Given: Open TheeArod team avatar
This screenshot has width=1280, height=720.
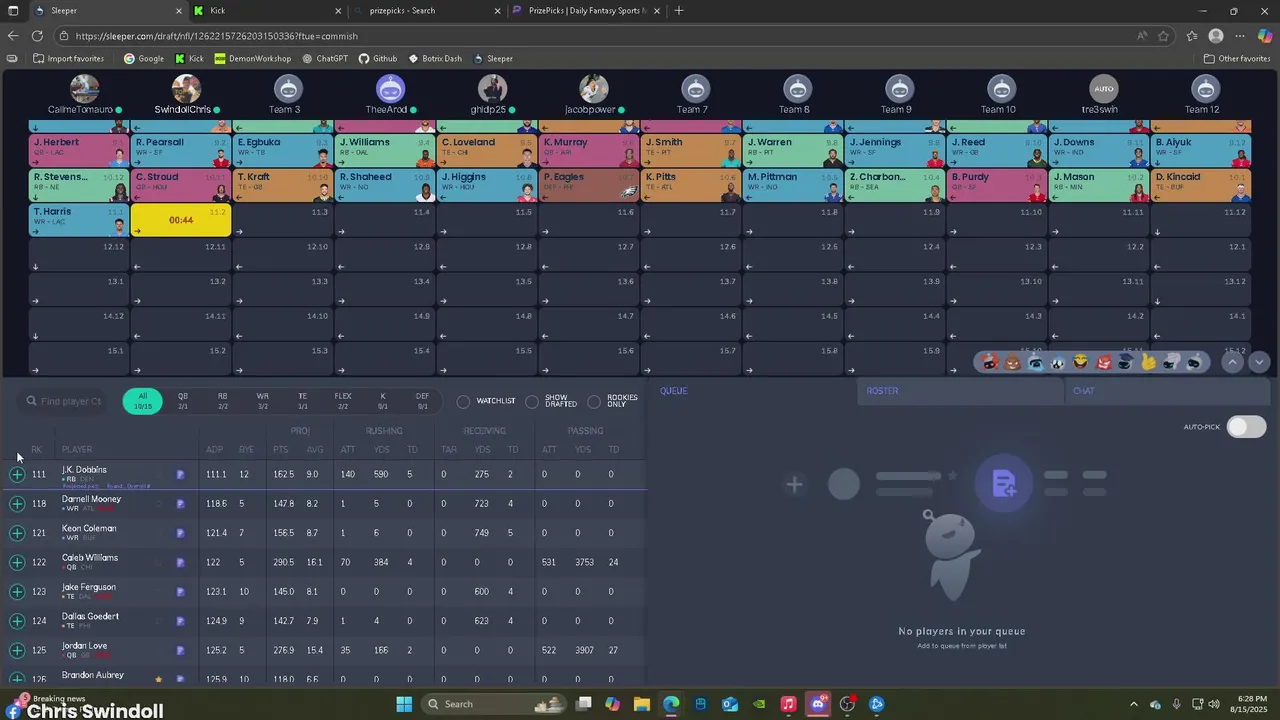Looking at the screenshot, I should point(390,88).
